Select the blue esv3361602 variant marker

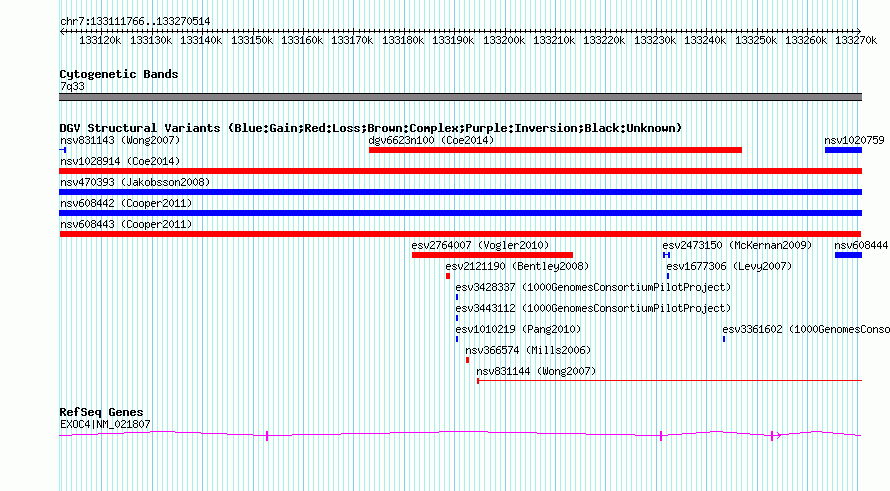coord(724,339)
